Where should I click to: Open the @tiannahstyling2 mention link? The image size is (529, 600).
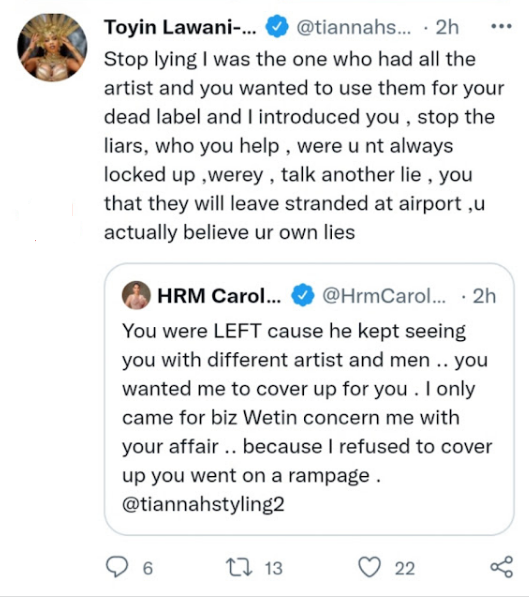click(203, 504)
